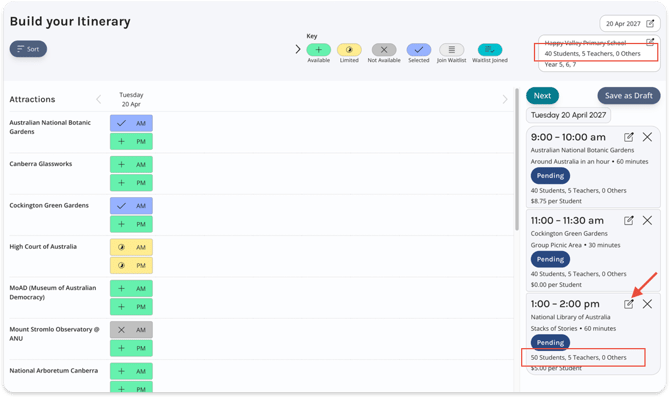
Task: Deselect Cockington Green Gardens AM slot
Action: coord(131,206)
